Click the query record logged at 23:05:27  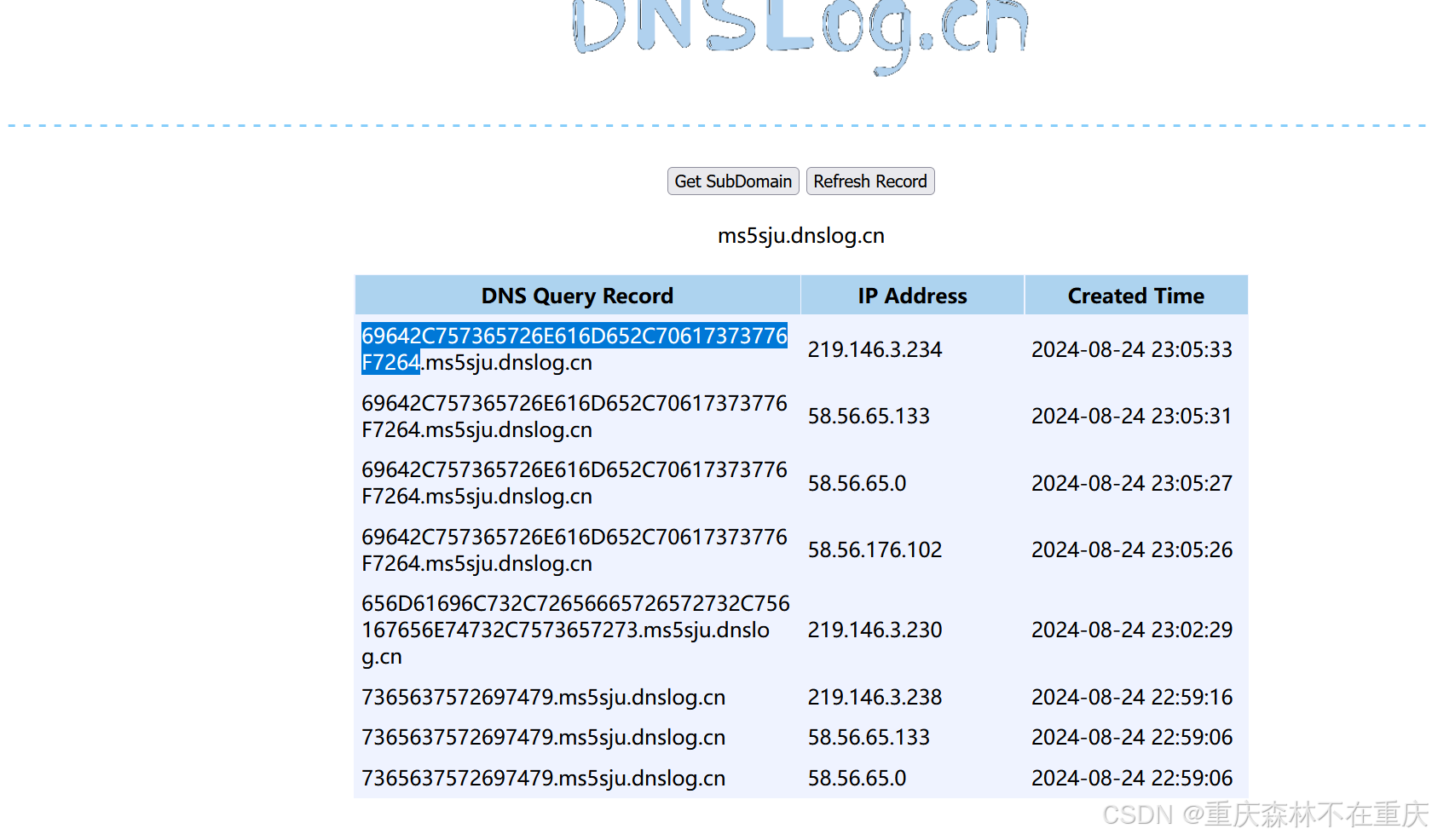[x=575, y=483]
